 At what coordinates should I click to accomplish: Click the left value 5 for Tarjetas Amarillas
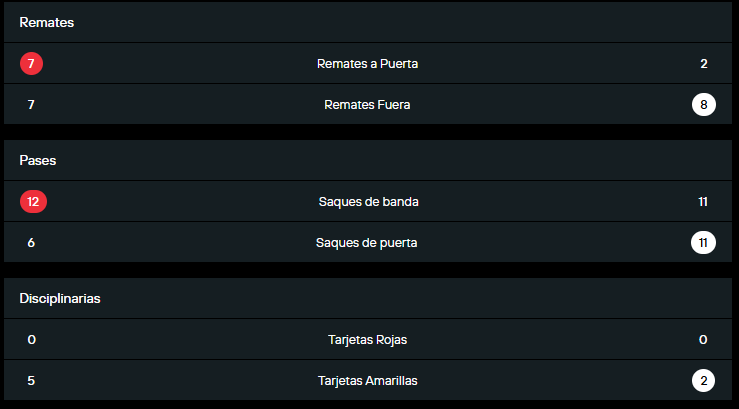click(x=31, y=380)
